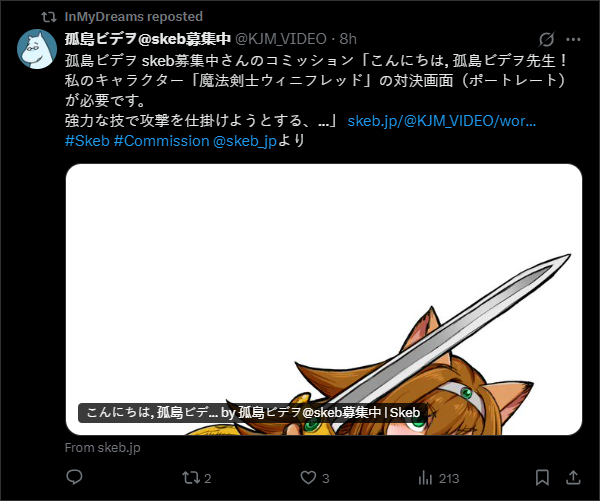Bookmark this post
This screenshot has height=501, width=600.
point(542,478)
